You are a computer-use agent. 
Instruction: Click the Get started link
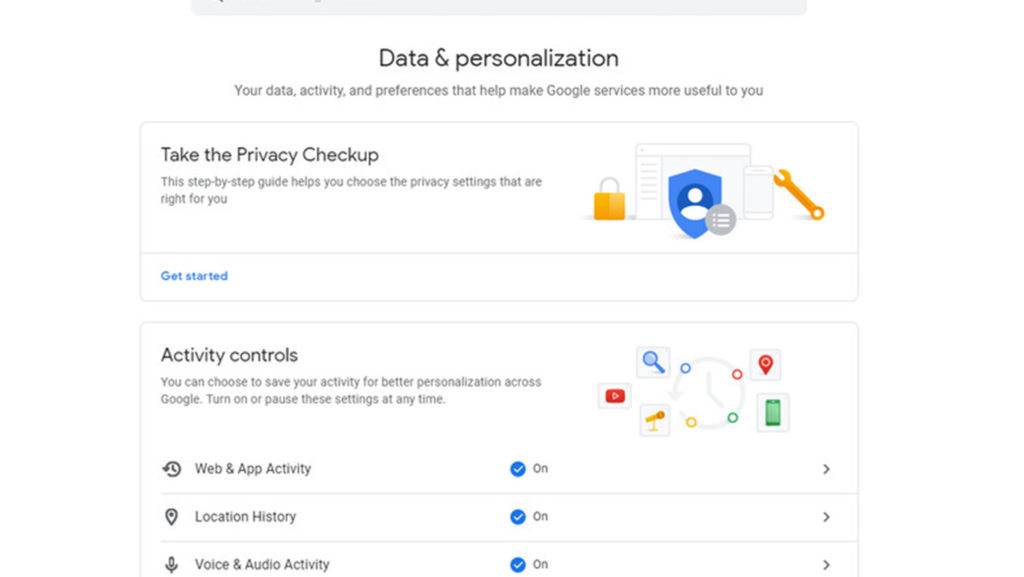pyautogui.click(x=194, y=276)
